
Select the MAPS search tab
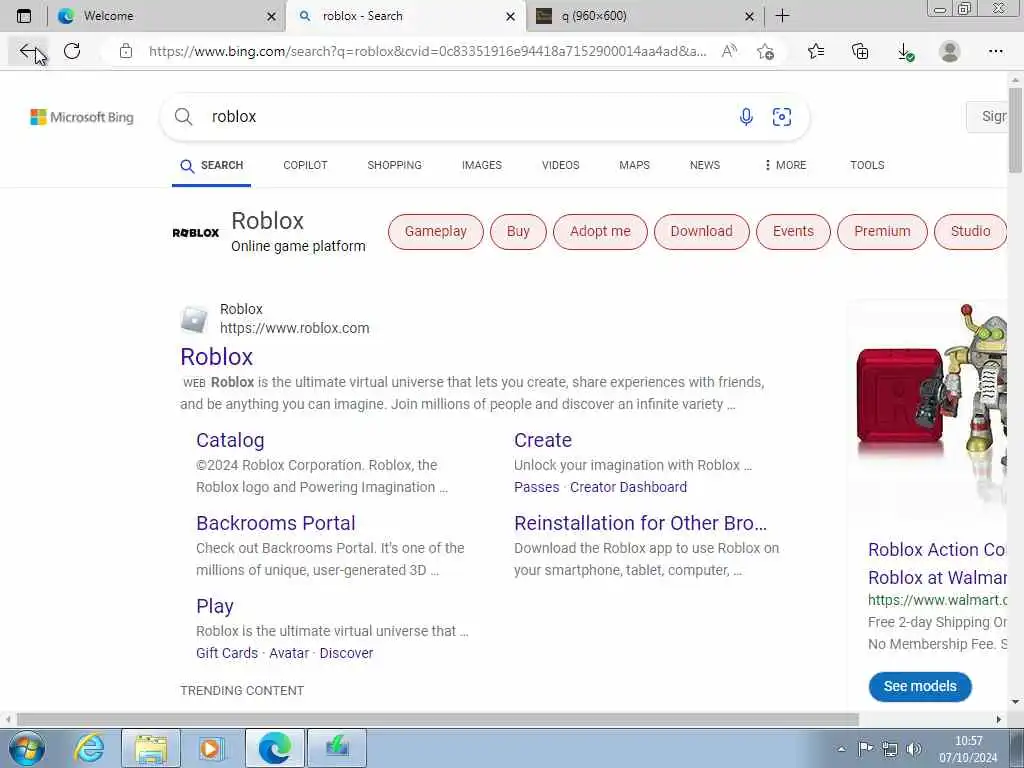(x=634, y=165)
